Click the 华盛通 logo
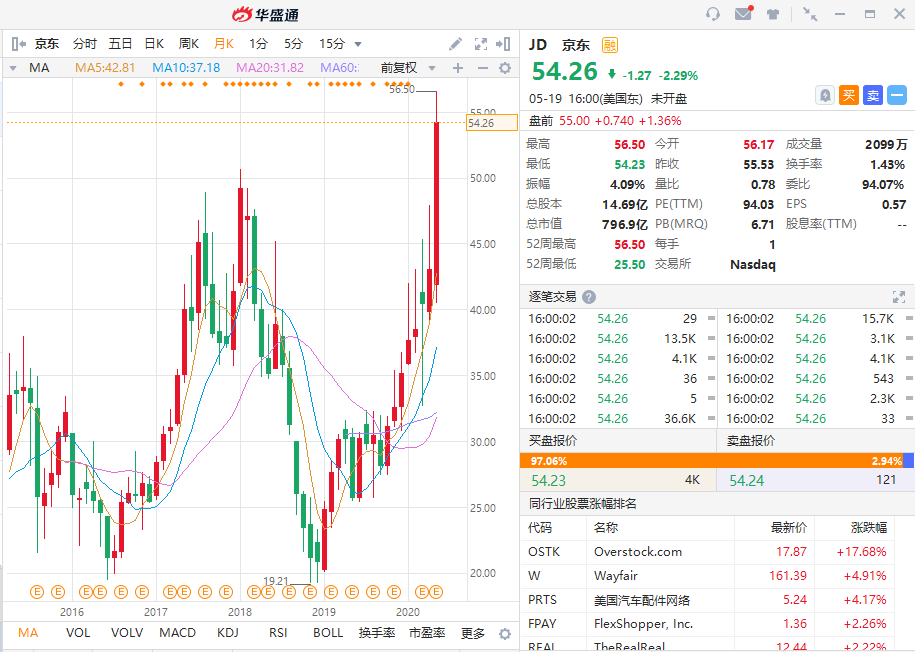 coord(266,15)
